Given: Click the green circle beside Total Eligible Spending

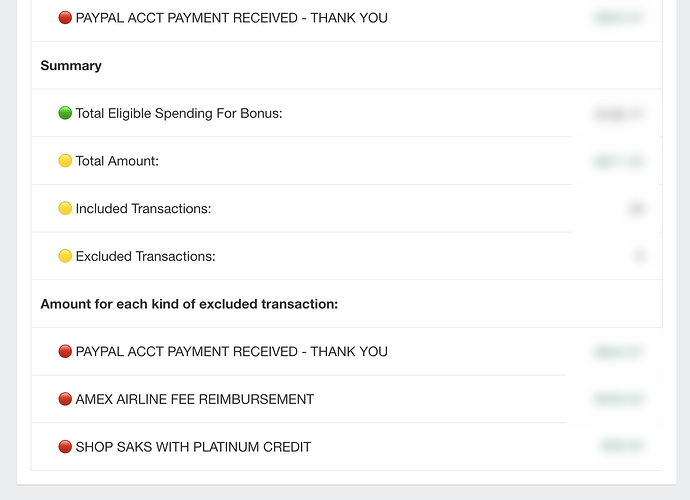Looking at the screenshot, I should click(x=65, y=113).
